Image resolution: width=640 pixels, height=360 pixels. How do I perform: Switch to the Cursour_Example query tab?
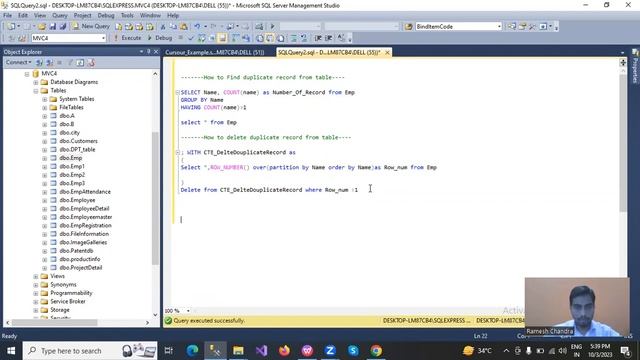tap(215, 53)
